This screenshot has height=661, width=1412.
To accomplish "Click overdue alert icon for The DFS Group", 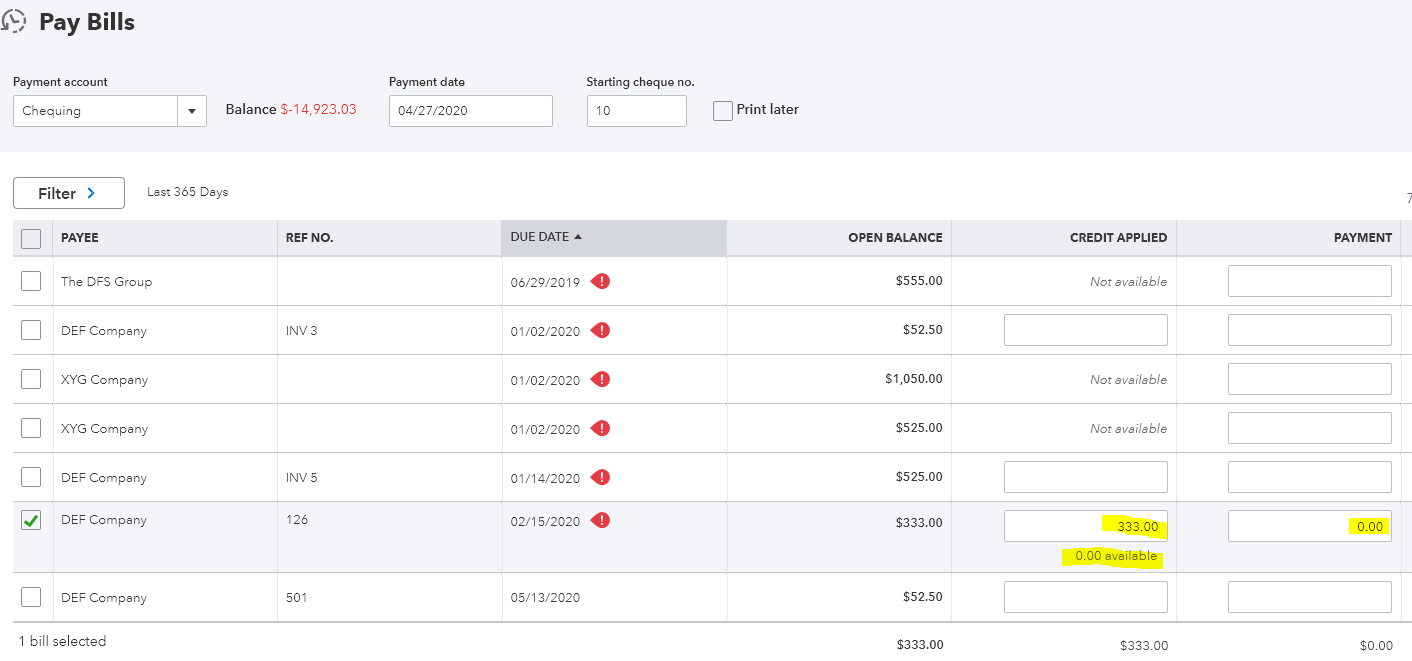I will pyautogui.click(x=600, y=281).
